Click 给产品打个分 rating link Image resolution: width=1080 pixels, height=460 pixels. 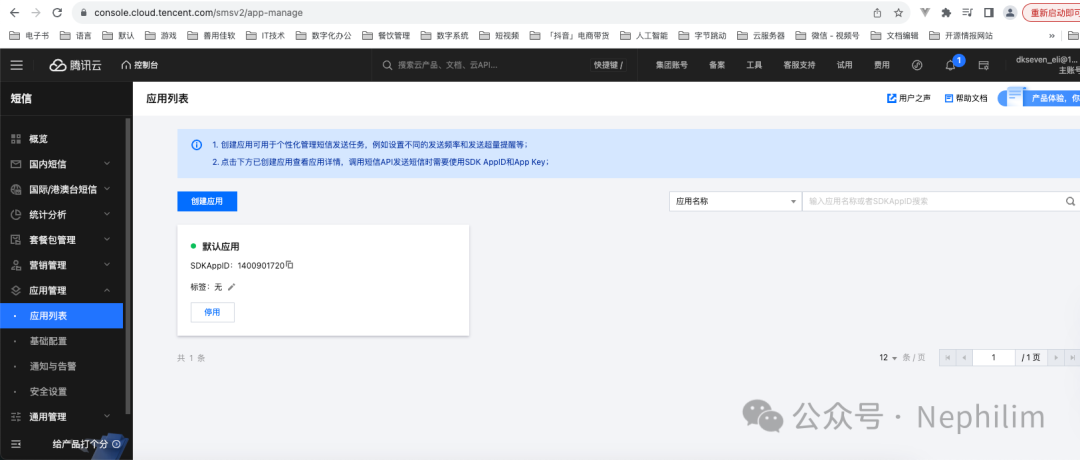(87, 444)
